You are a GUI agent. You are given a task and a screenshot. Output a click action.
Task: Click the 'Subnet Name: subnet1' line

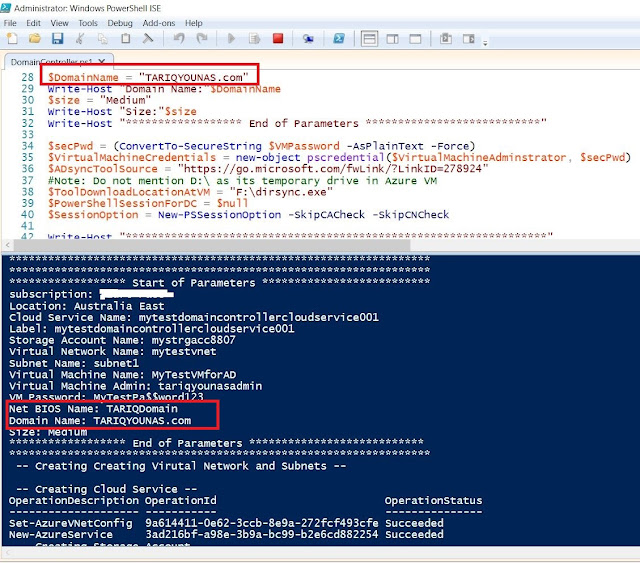[74, 363]
